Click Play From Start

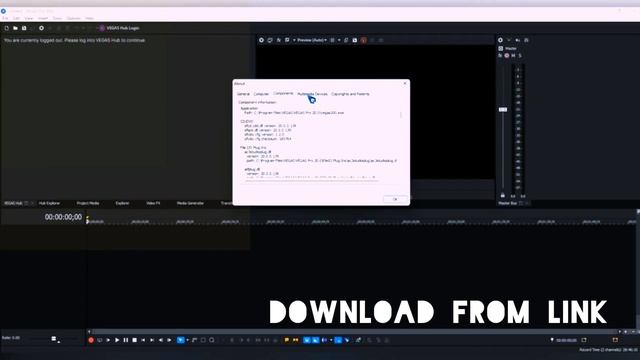108,340
